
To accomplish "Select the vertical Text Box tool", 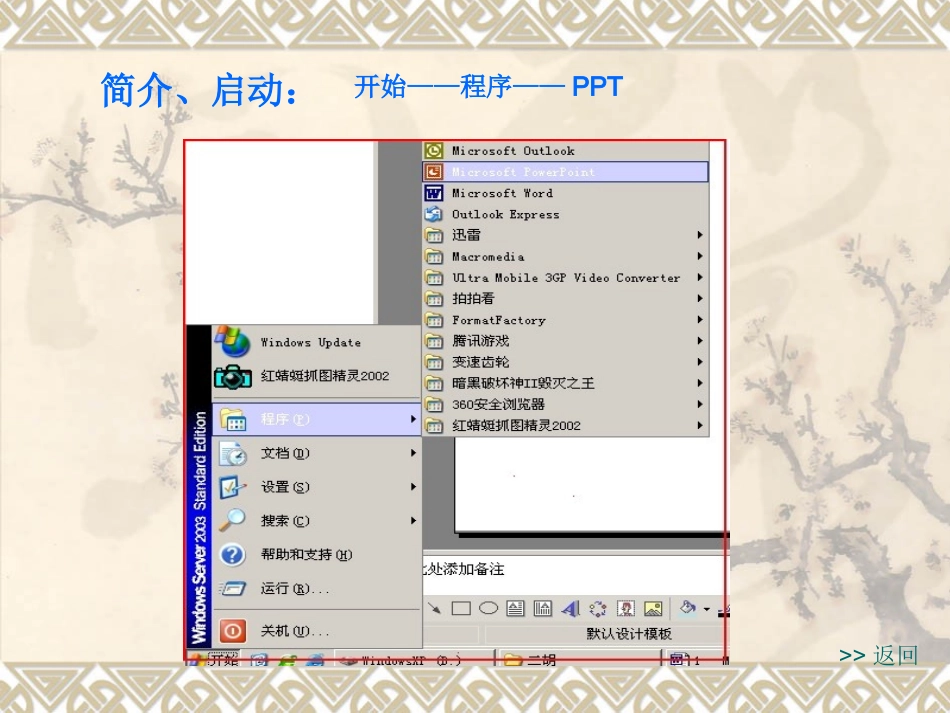I will [542, 608].
